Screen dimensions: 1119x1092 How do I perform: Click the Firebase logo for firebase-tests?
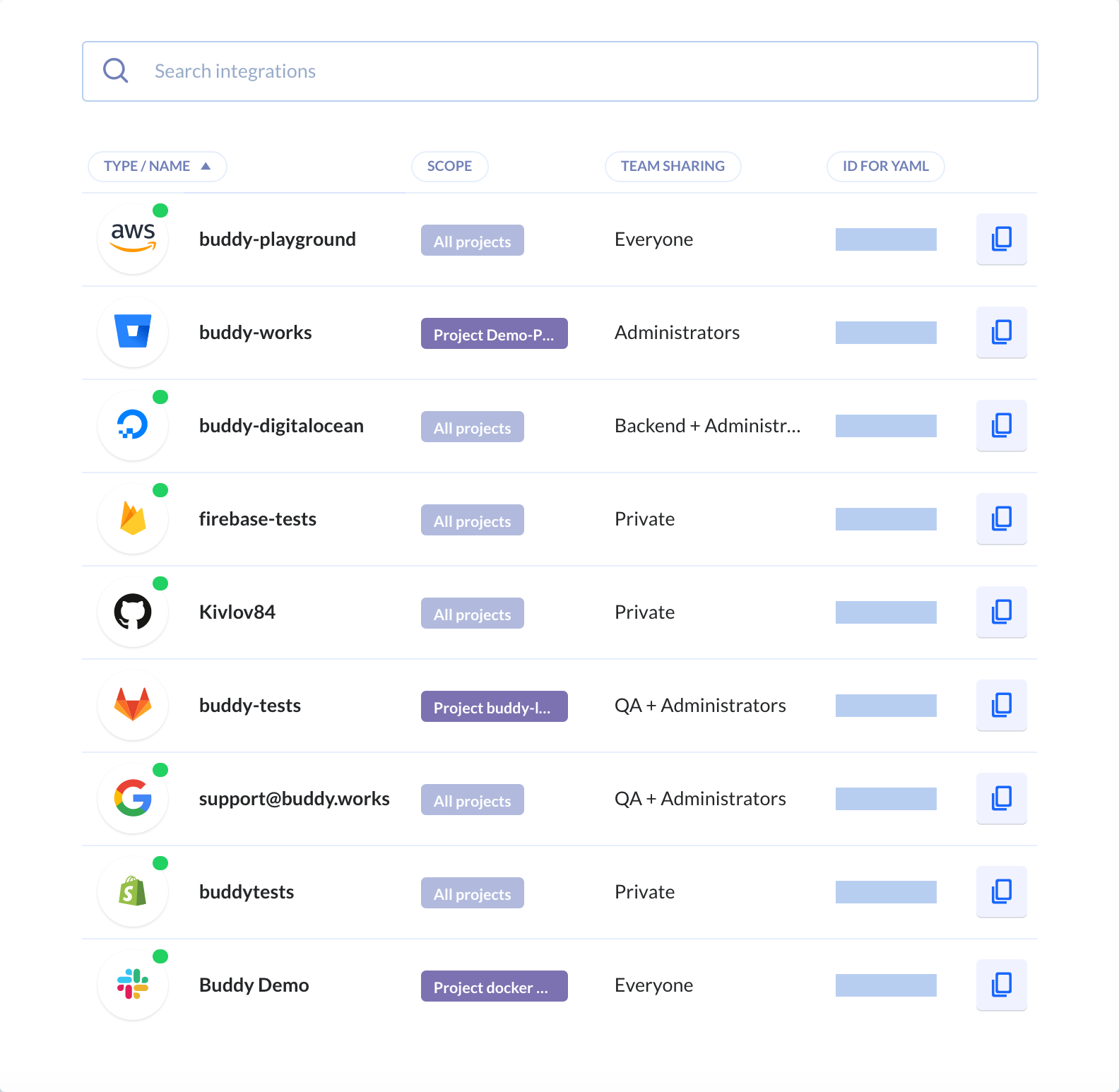point(133,518)
